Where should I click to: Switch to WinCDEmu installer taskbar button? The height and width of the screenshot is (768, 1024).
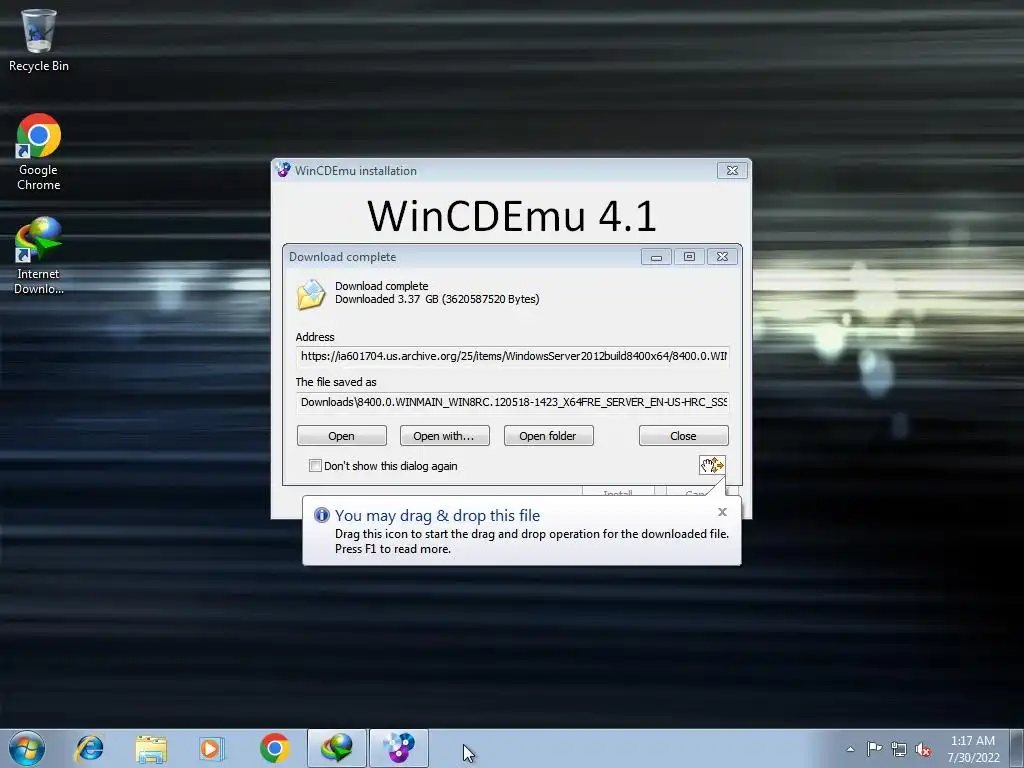tap(399, 748)
